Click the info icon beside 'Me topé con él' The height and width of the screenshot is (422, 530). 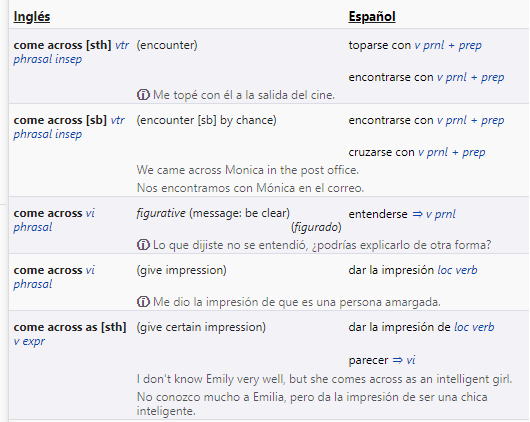click(143, 95)
